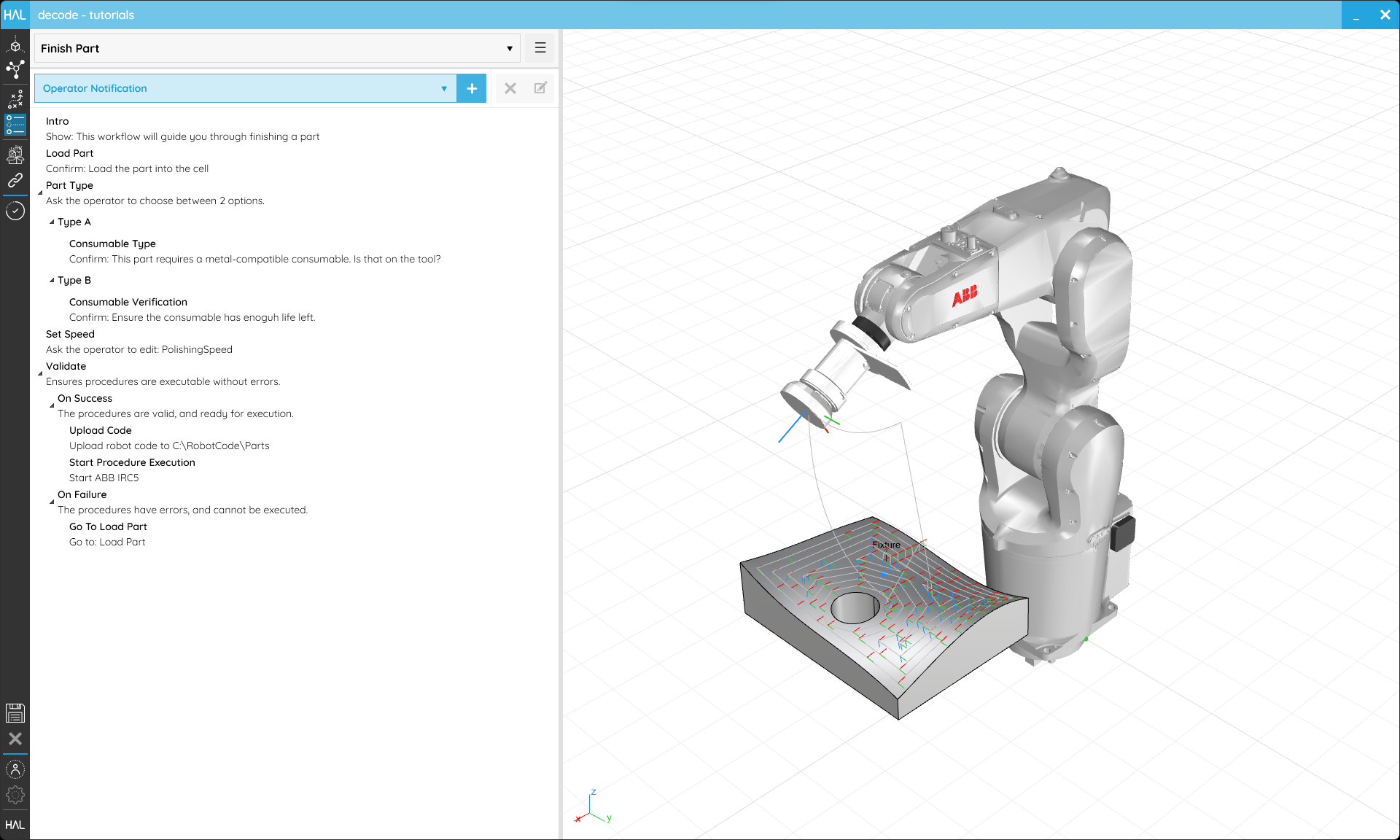This screenshot has height=840, width=1400.
Task: Select the Upload Code step
Action: 101,430
